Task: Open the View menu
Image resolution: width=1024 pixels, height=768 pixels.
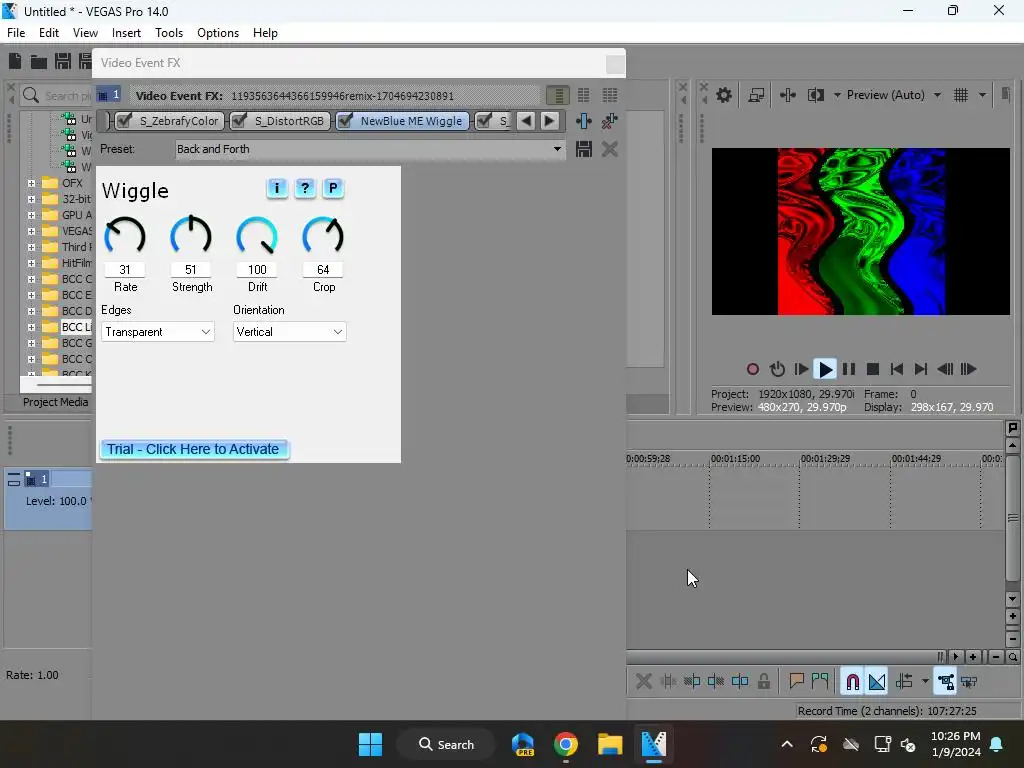Action: (x=85, y=33)
